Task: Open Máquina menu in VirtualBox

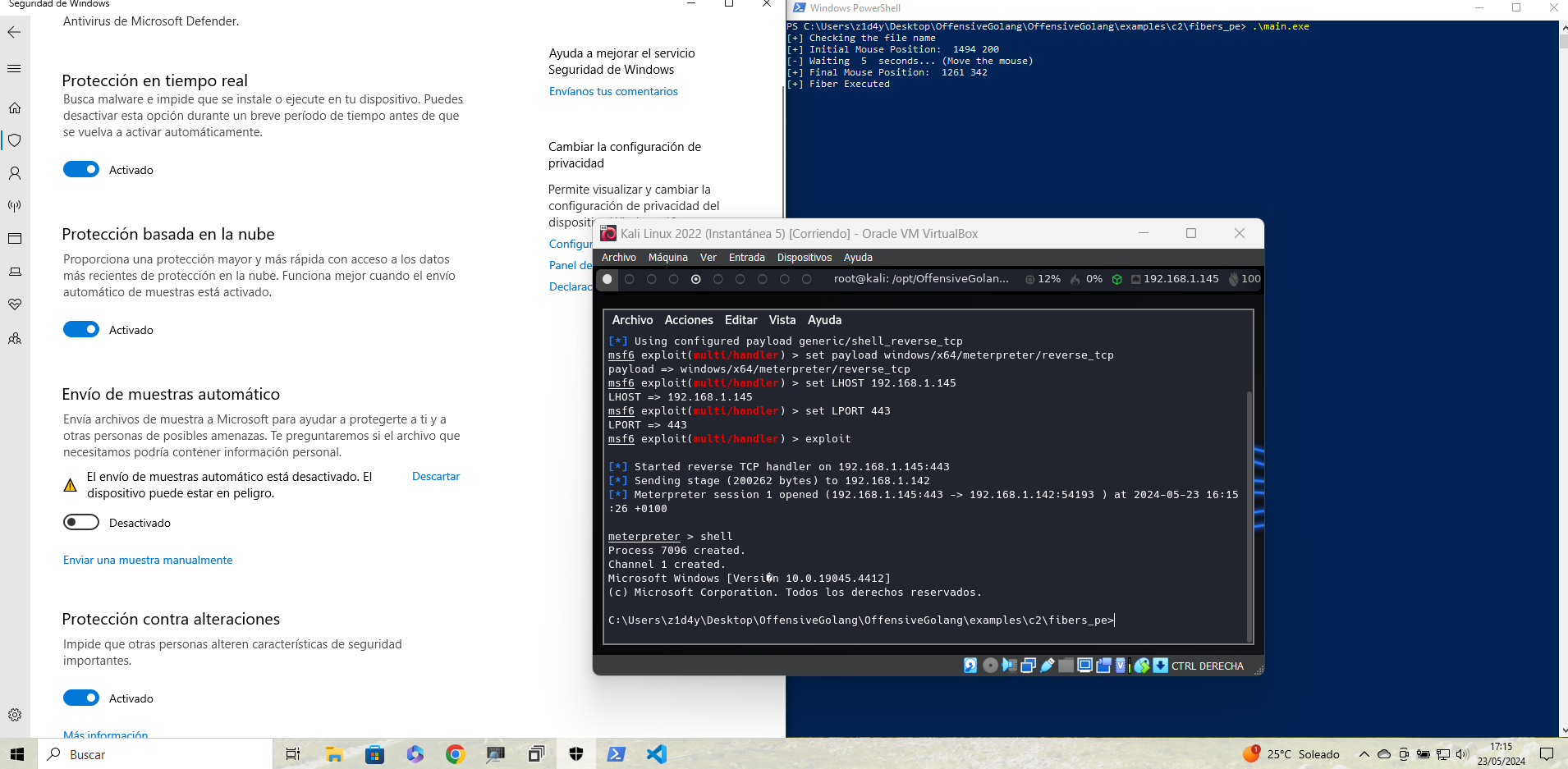Action: tap(668, 258)
